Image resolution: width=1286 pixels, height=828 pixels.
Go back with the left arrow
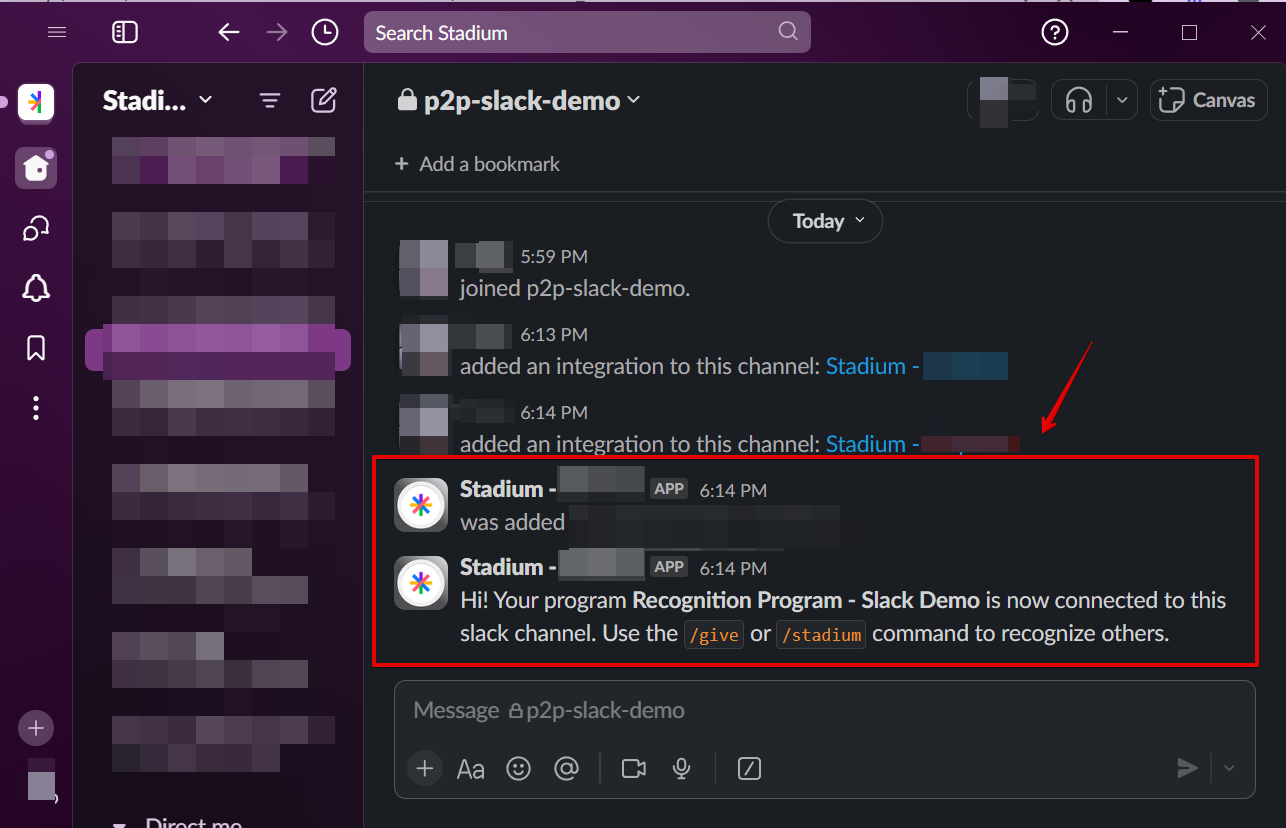point(229,32)
